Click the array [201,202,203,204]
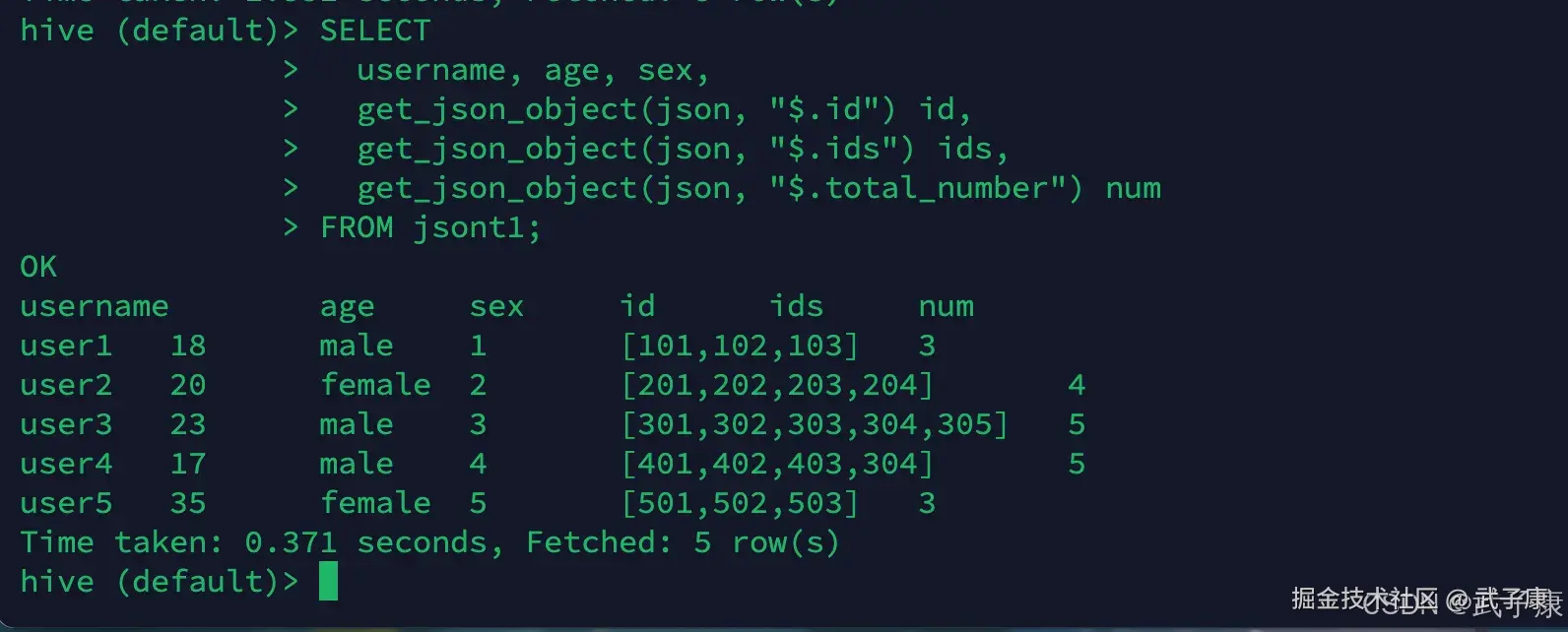 click(777, 385)
